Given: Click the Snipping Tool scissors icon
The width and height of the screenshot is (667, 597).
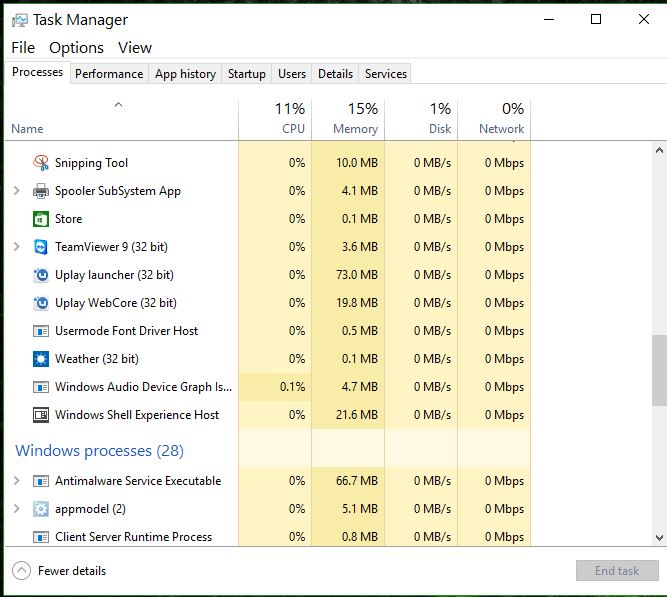Looking at the screenshot, I should click(x=41, y=163).
